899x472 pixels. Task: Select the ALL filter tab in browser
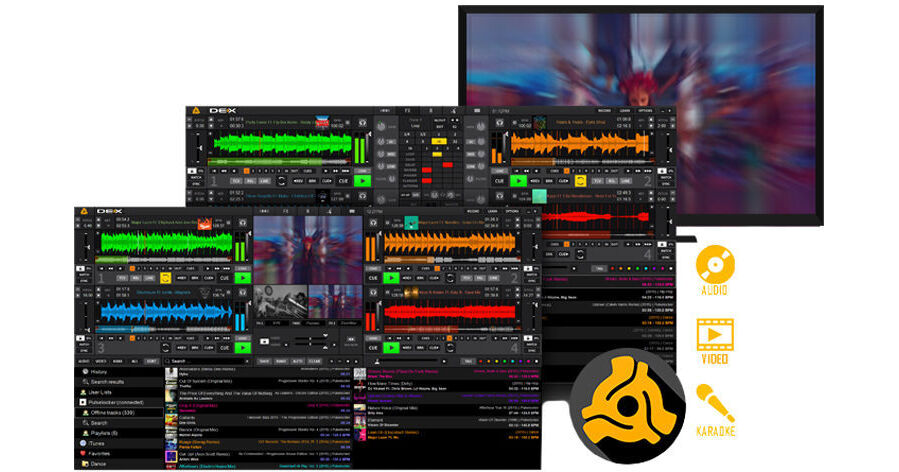tap(135, 360)
